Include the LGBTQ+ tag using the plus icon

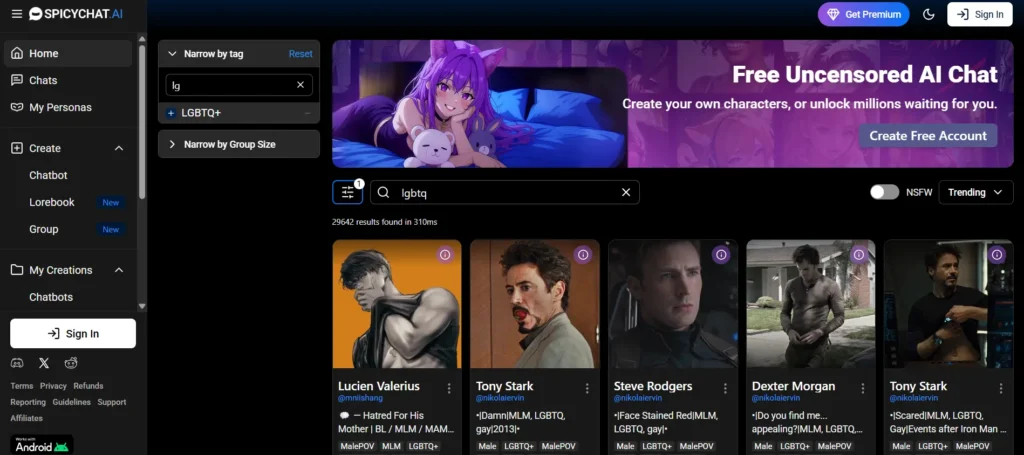171,113
